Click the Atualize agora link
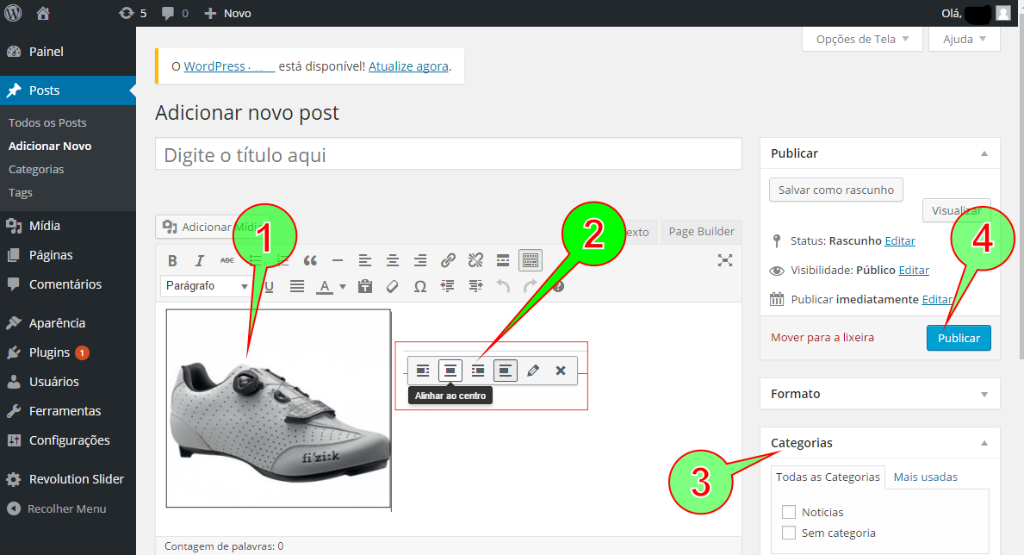 (408, 67)
